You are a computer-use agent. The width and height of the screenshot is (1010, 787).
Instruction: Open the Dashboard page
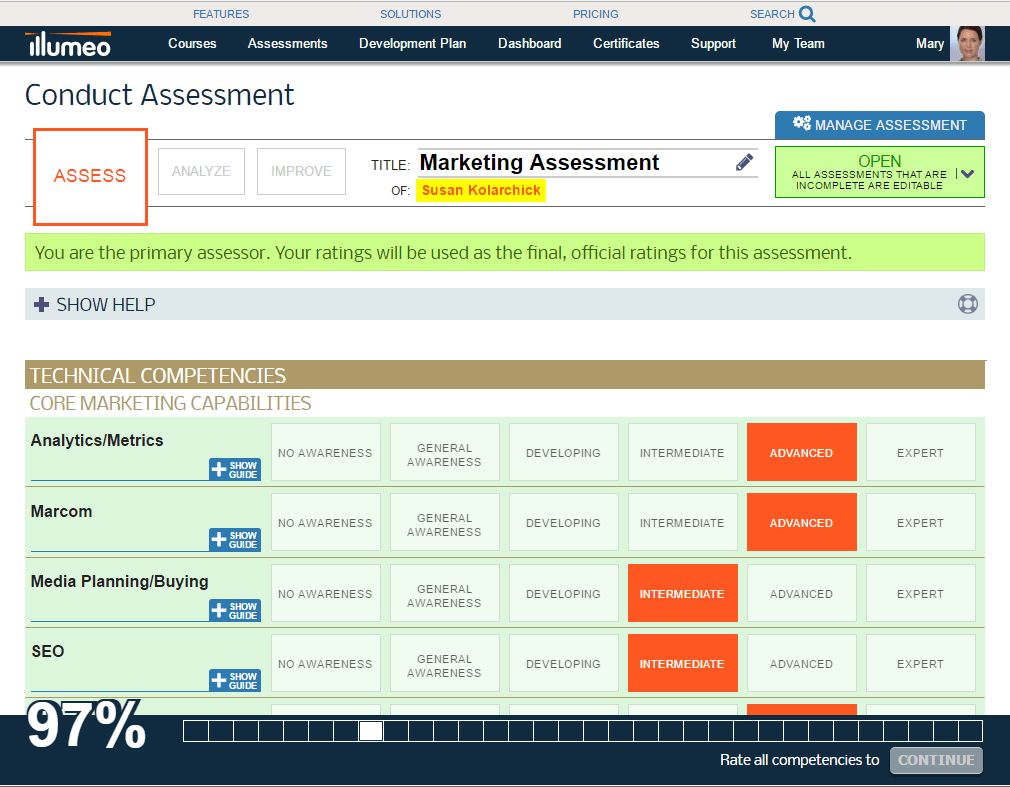pyautogui.click(x=529, y=43)
